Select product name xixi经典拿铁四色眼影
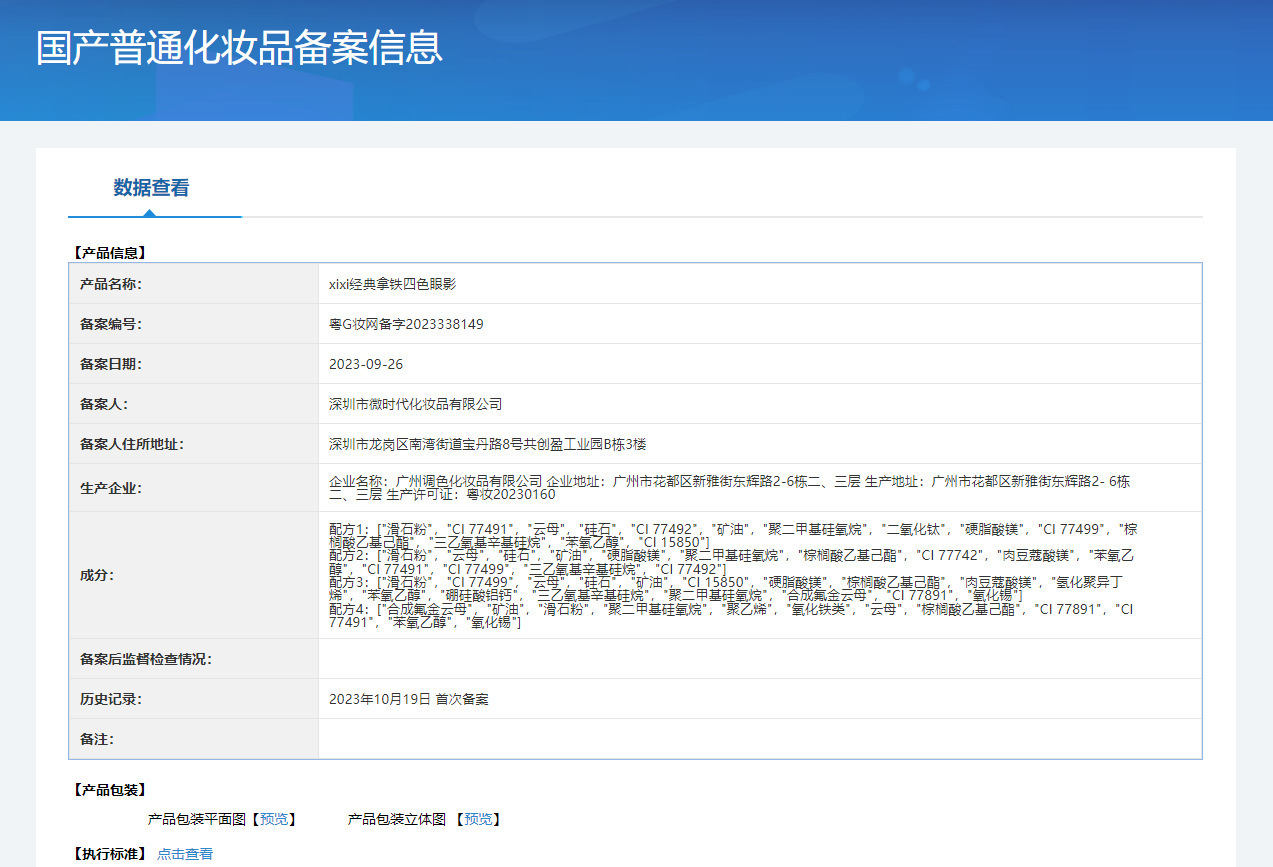 click(x=392, y=284)
